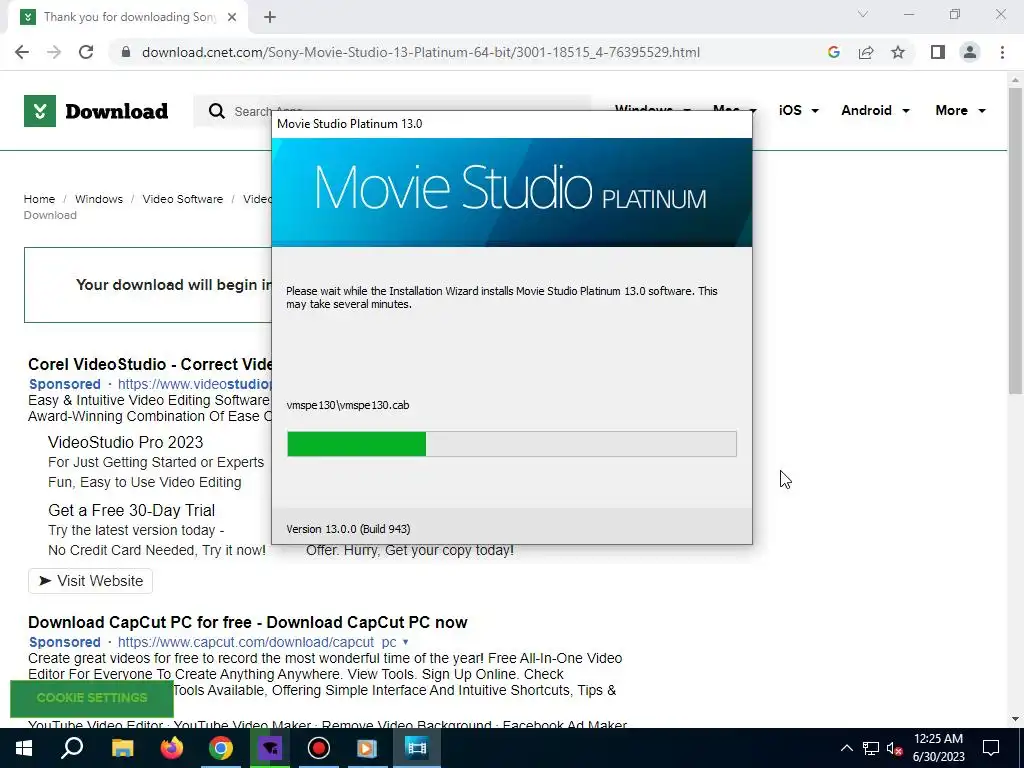
Task: Open the Chrome profile avatar
Action: (x=970, y=52)
